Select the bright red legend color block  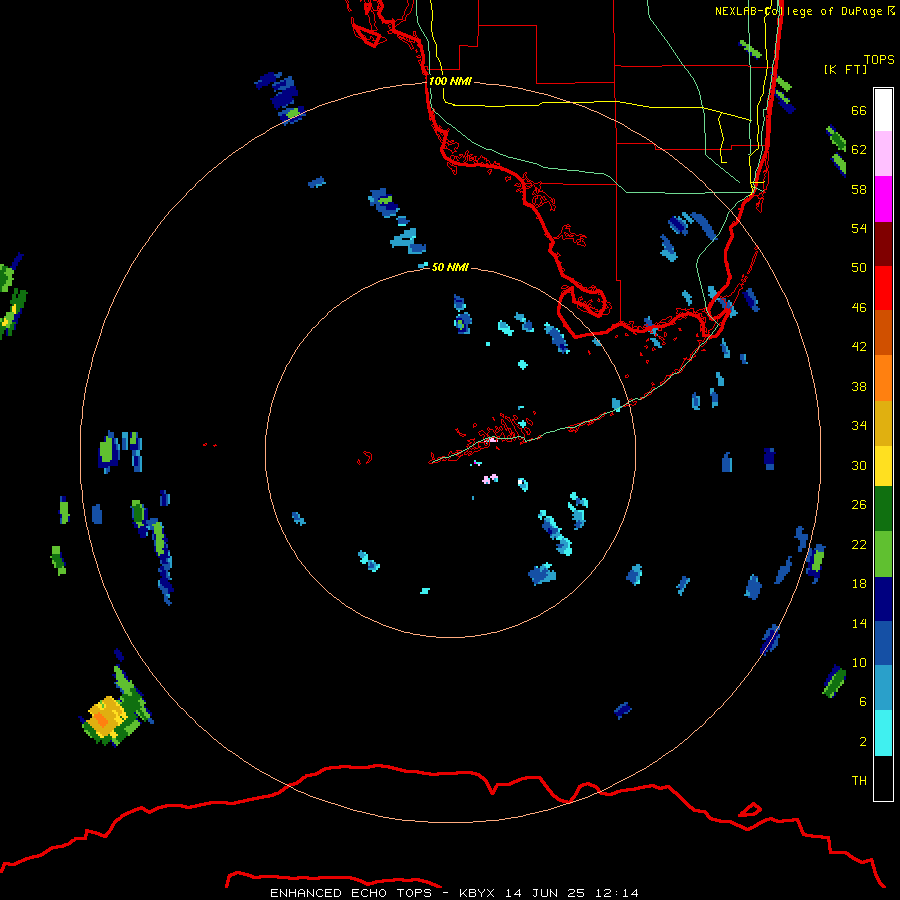click(x=883, y=288)
